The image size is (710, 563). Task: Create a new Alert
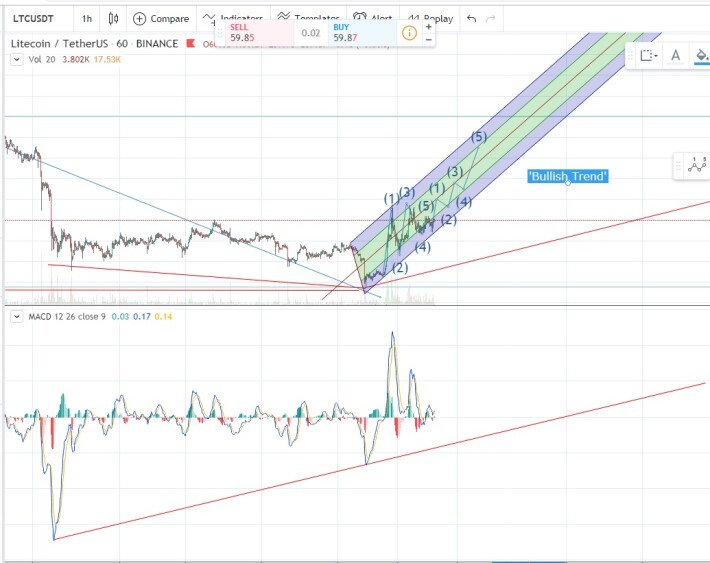click(x=373, y=18)
